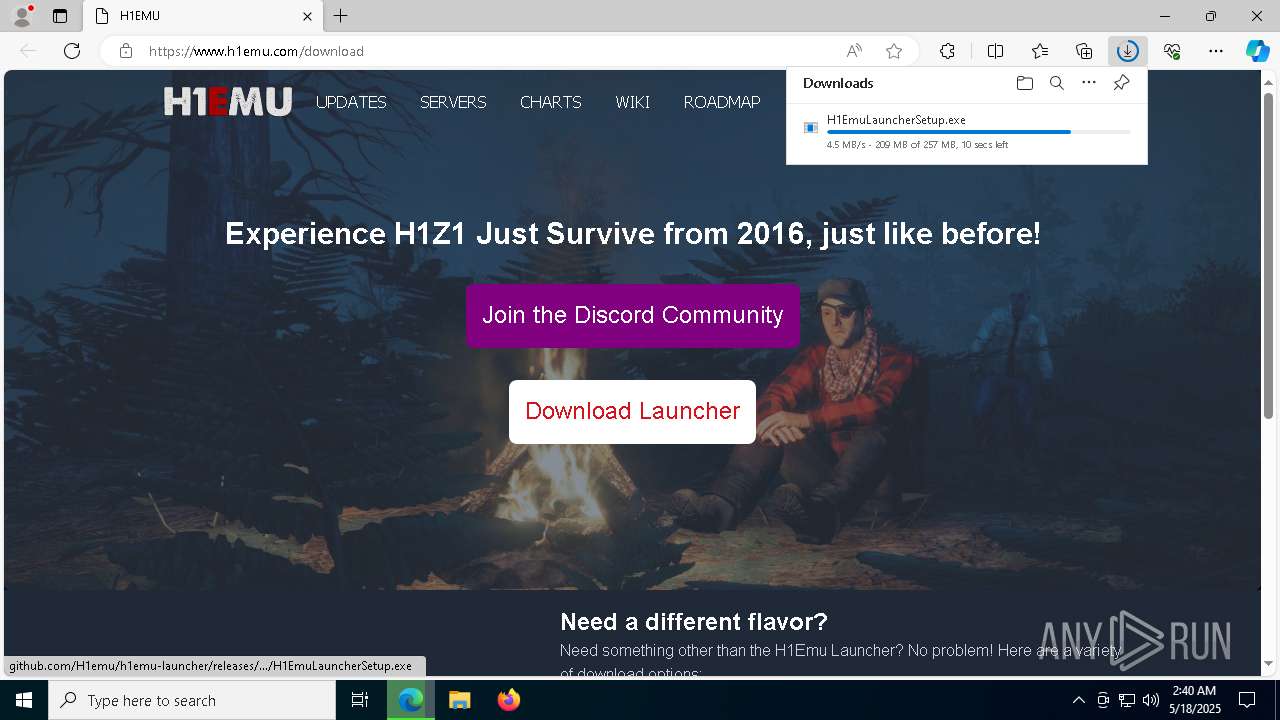Click the taskbar search box
The image size is (1280, 720).
coord(192,700)
